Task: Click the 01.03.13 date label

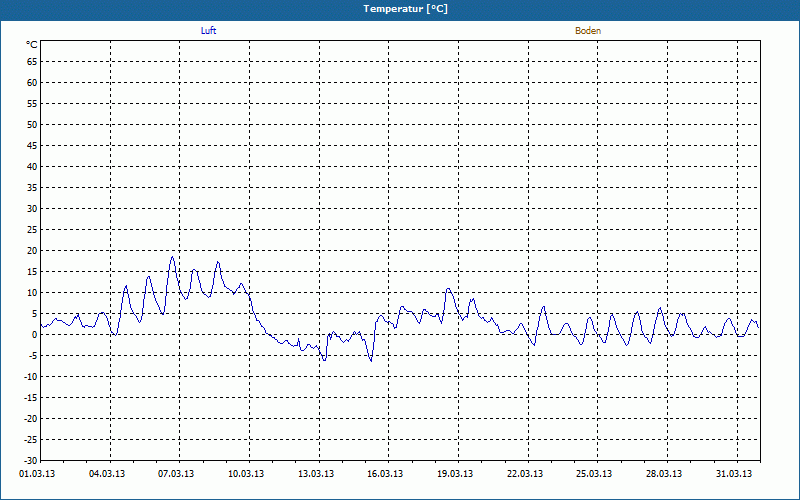Action: click(37, 473)
